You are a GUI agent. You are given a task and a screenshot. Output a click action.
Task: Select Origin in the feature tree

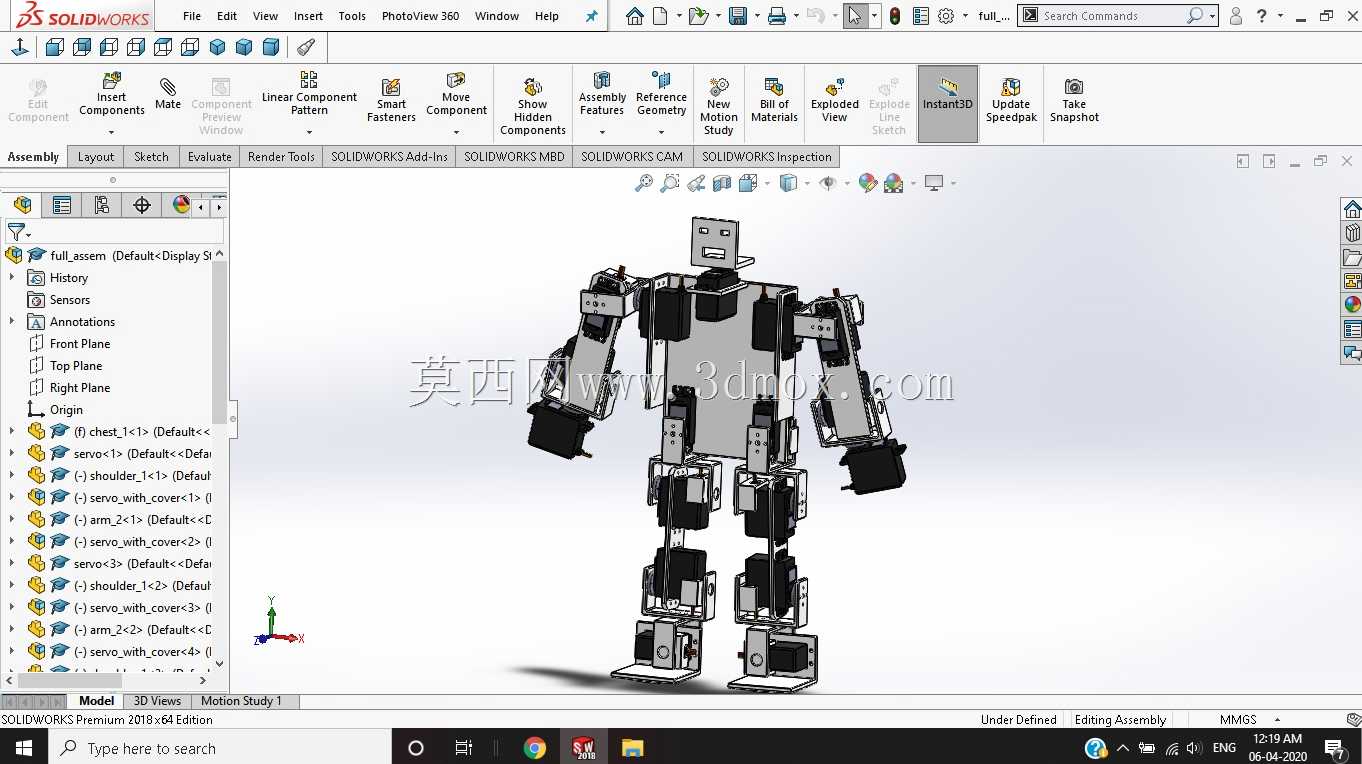tap(66, 410)
